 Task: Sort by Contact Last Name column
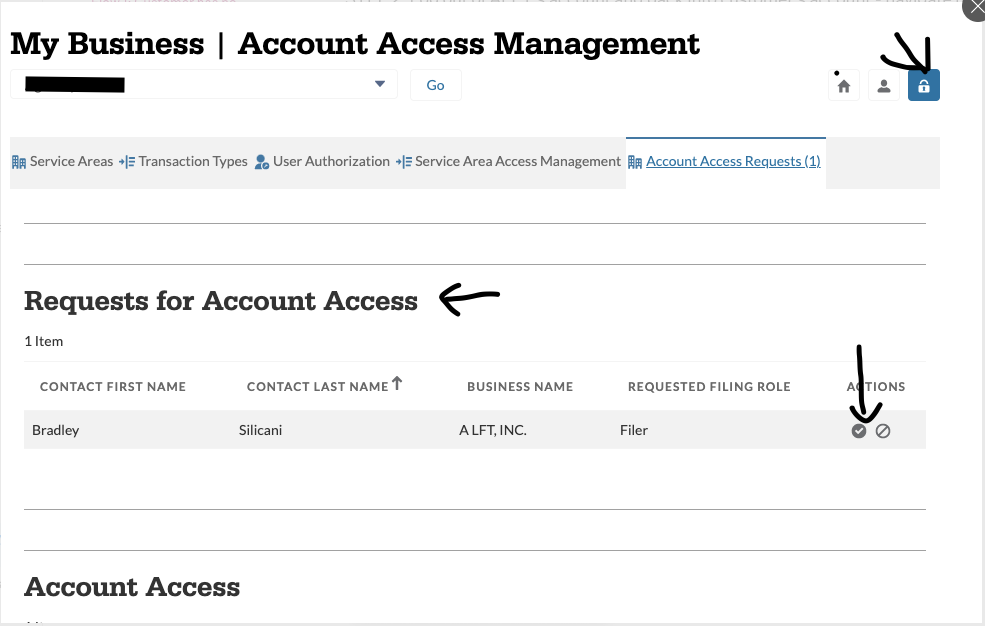tap(317, 387)
